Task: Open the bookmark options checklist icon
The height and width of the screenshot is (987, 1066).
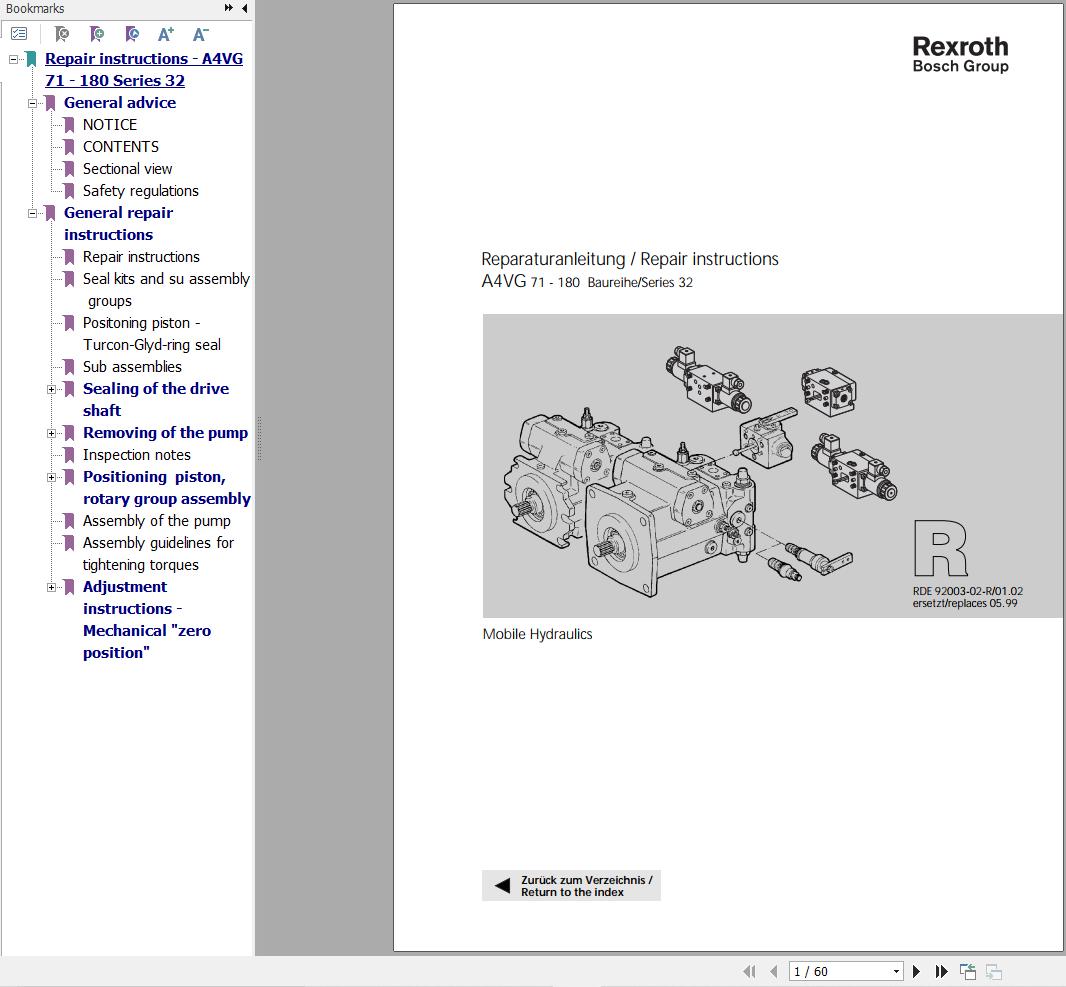Action: pos(19,33)
